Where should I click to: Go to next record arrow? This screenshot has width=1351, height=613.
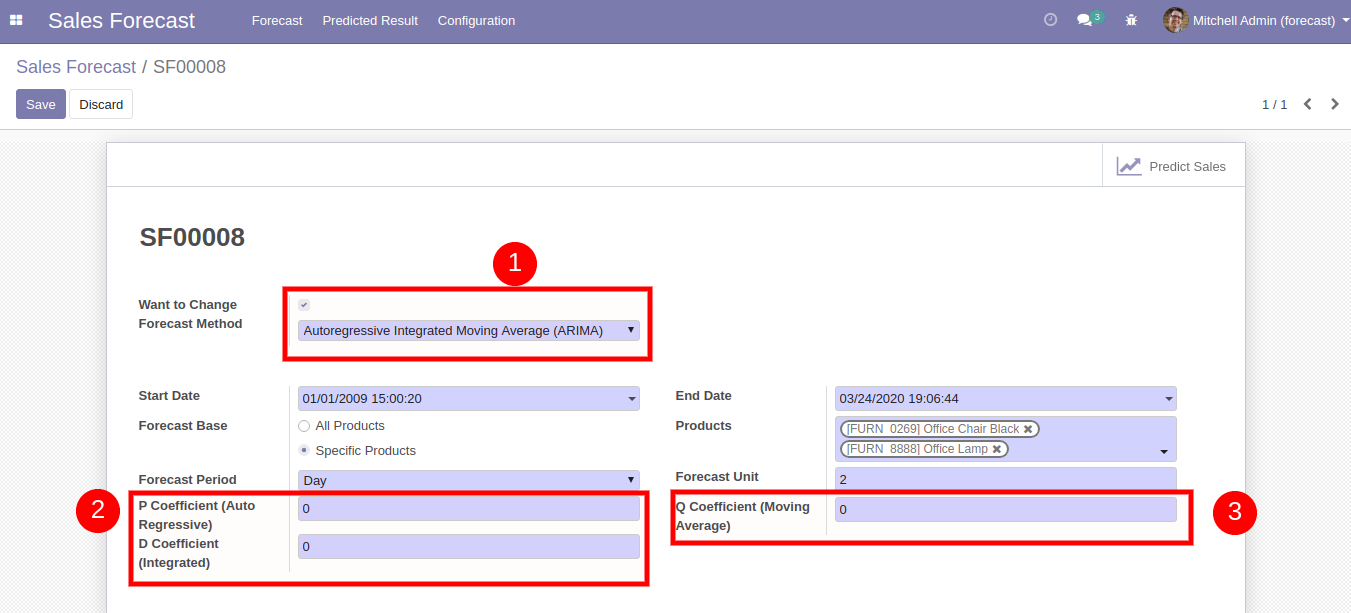[1334, 104]
